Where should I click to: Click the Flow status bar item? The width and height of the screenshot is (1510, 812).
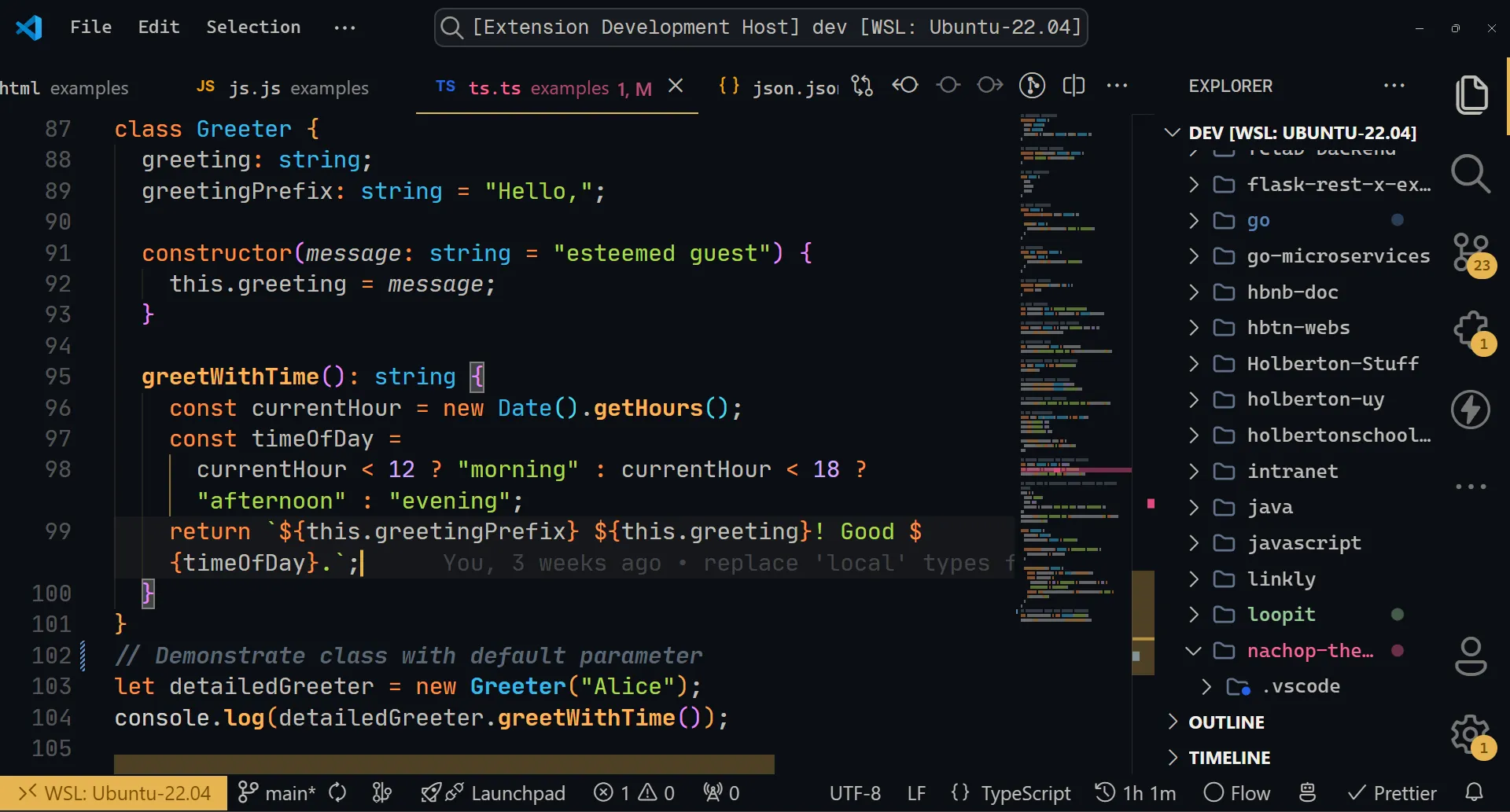1237,793
